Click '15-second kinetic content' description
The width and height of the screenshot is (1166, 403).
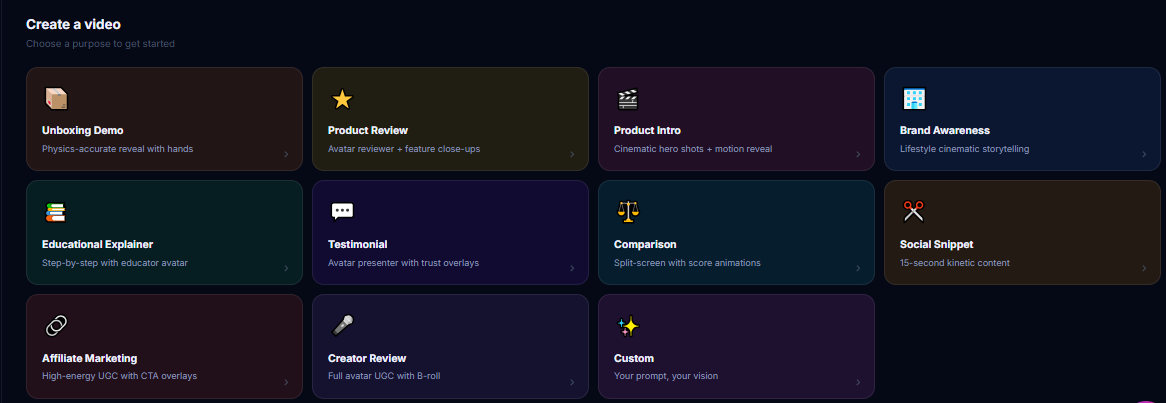point(955,262)
